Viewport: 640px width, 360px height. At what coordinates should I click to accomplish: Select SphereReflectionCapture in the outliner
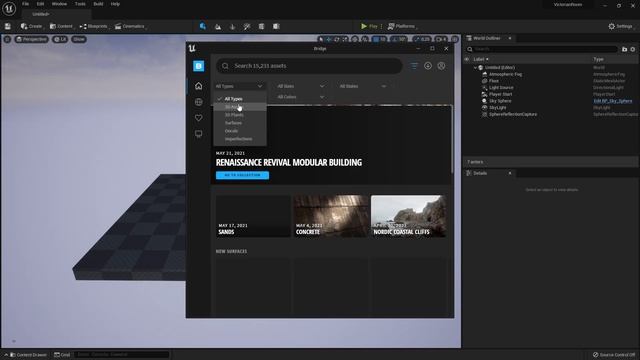point(513,114)
